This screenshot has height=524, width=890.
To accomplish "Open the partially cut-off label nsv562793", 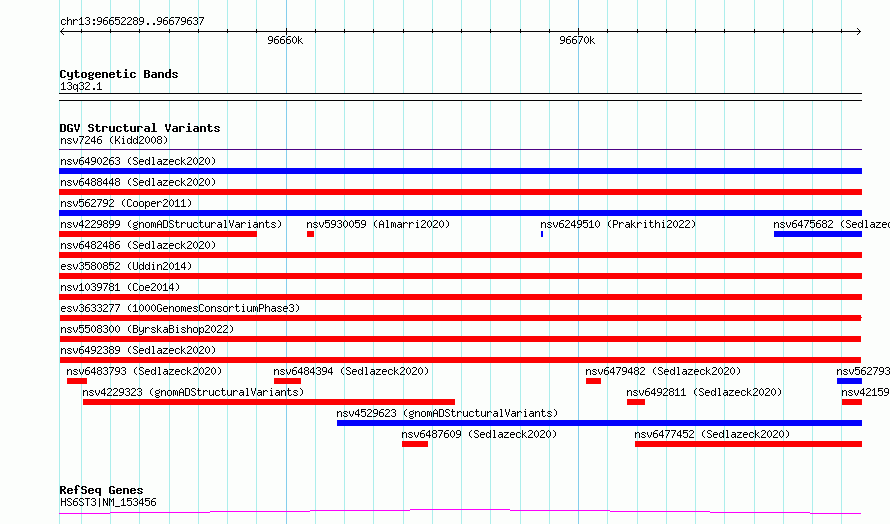I will click(x=863, y=371).
